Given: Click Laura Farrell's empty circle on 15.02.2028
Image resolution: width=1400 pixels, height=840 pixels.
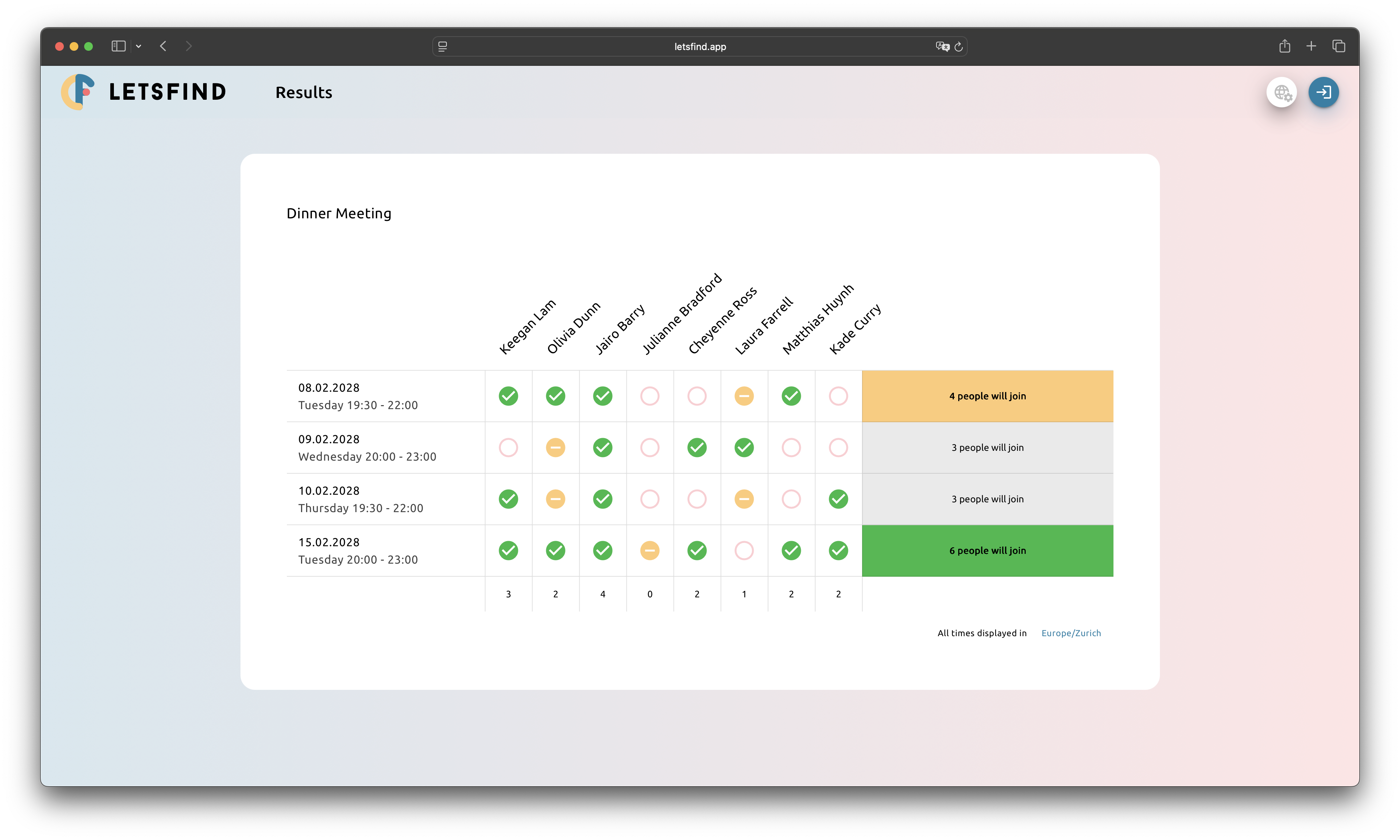Looking at the screenshot, I should [744, 551].
